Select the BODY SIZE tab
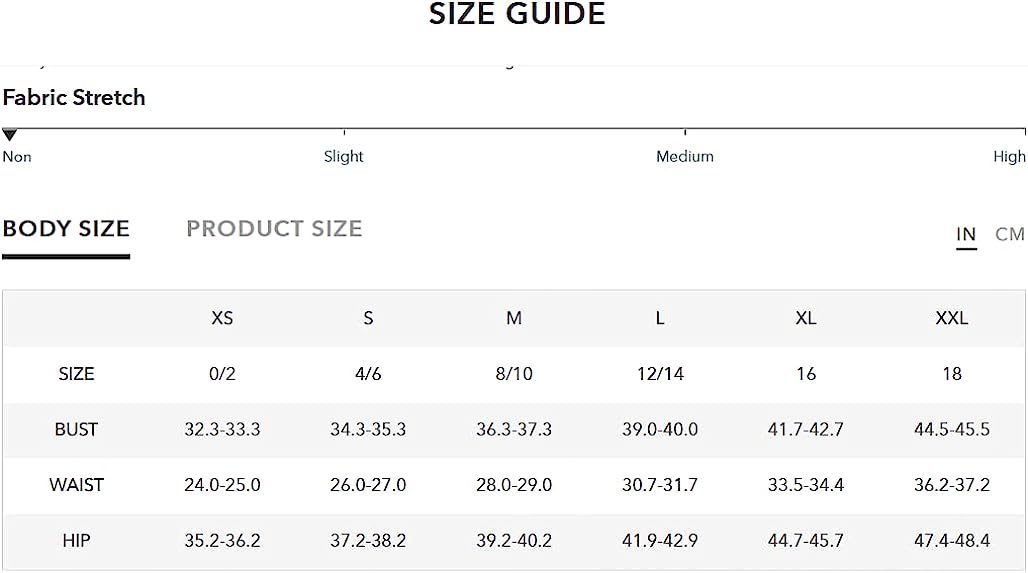1028x573 pixels. pyautogui.click(x=66, y=228)
